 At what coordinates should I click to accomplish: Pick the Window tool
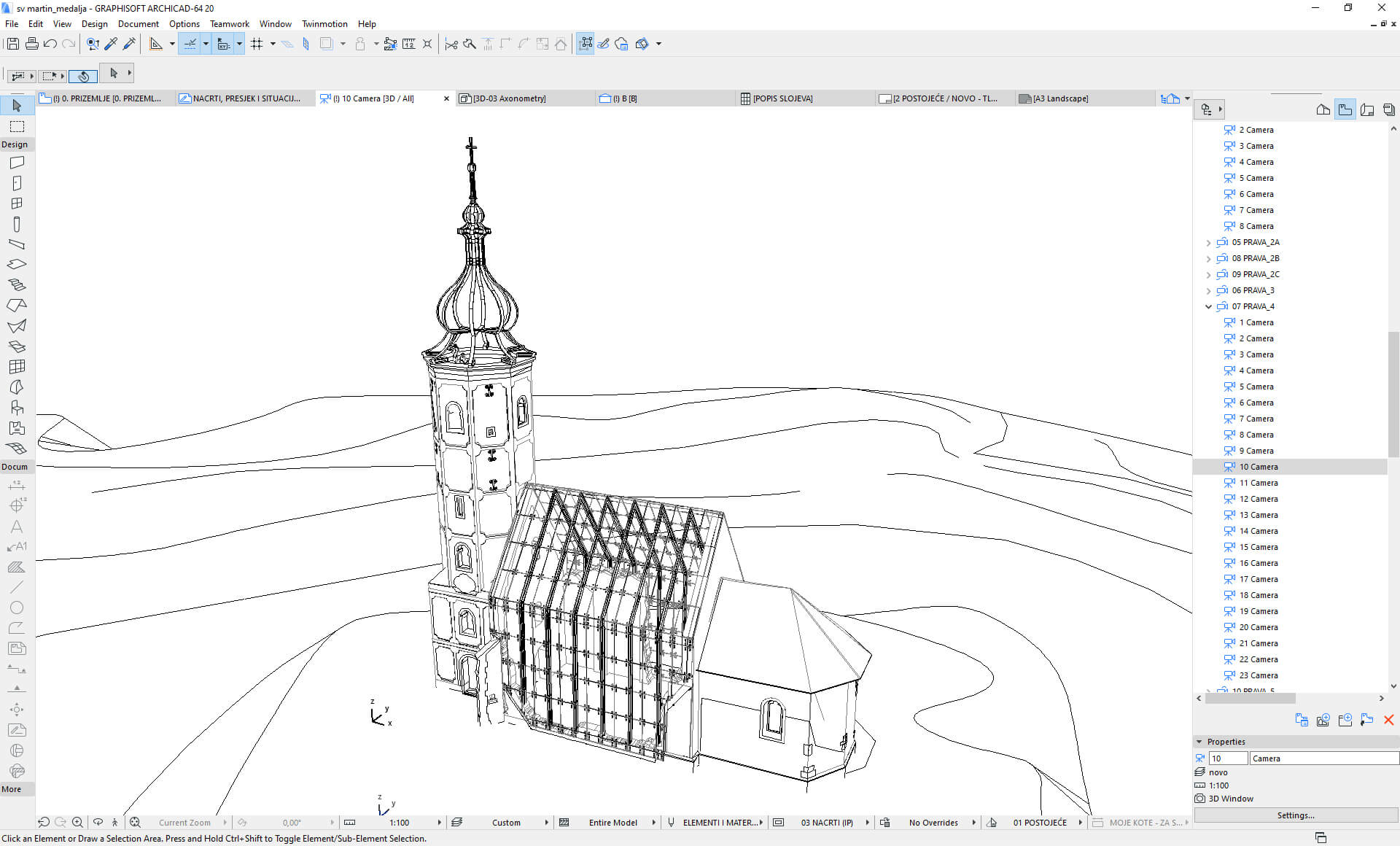click(x=17, y=203)
